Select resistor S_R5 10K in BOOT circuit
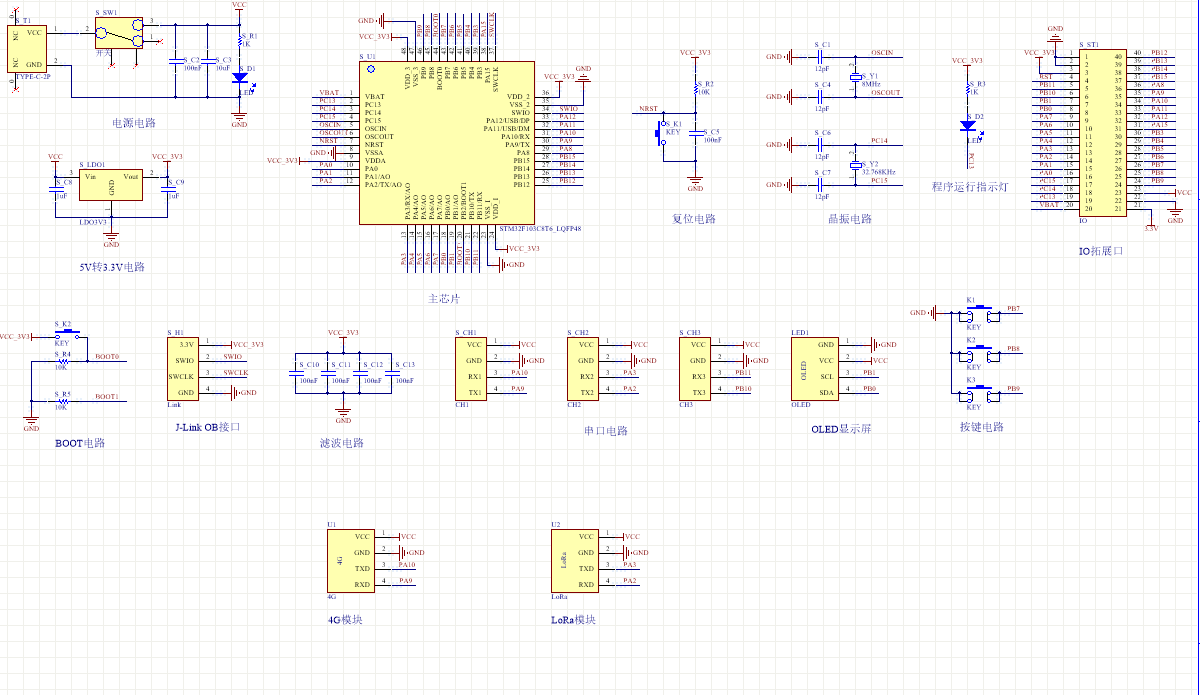 pos(64,401)
